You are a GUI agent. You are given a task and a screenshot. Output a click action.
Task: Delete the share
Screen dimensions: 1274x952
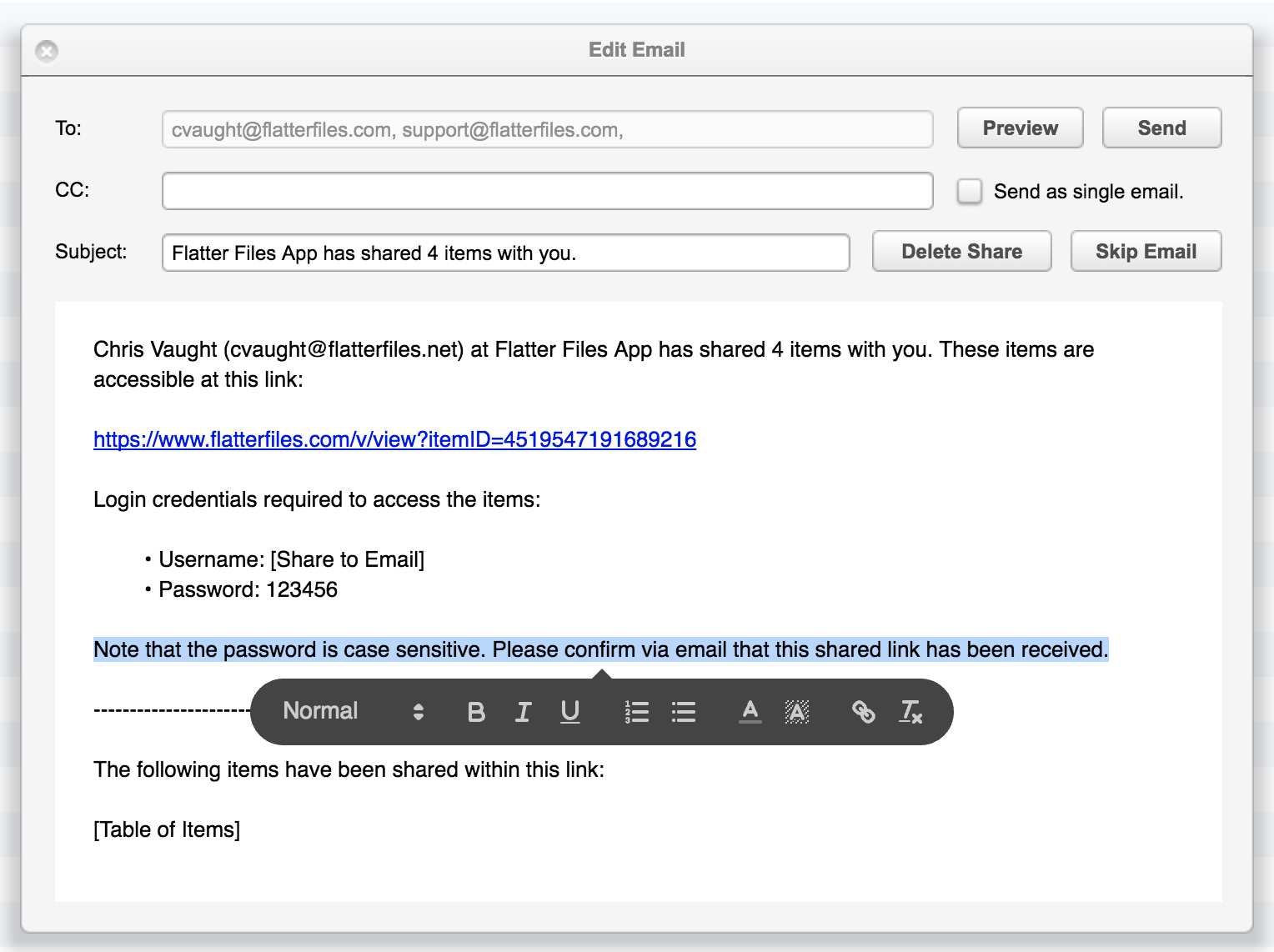pyautogui.click(x=961, y=251)
